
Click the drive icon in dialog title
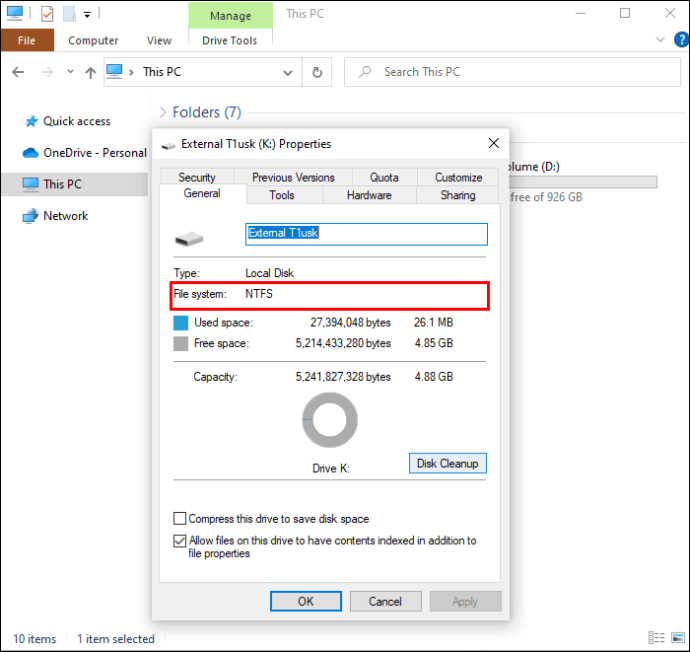coord(168,145)
